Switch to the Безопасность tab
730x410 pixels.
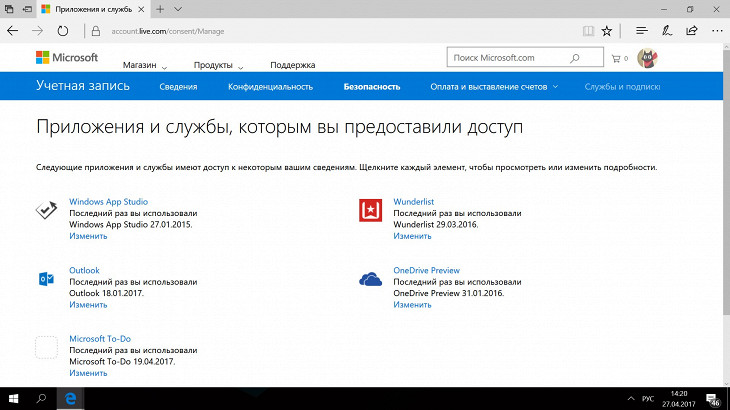pos(371,86)
